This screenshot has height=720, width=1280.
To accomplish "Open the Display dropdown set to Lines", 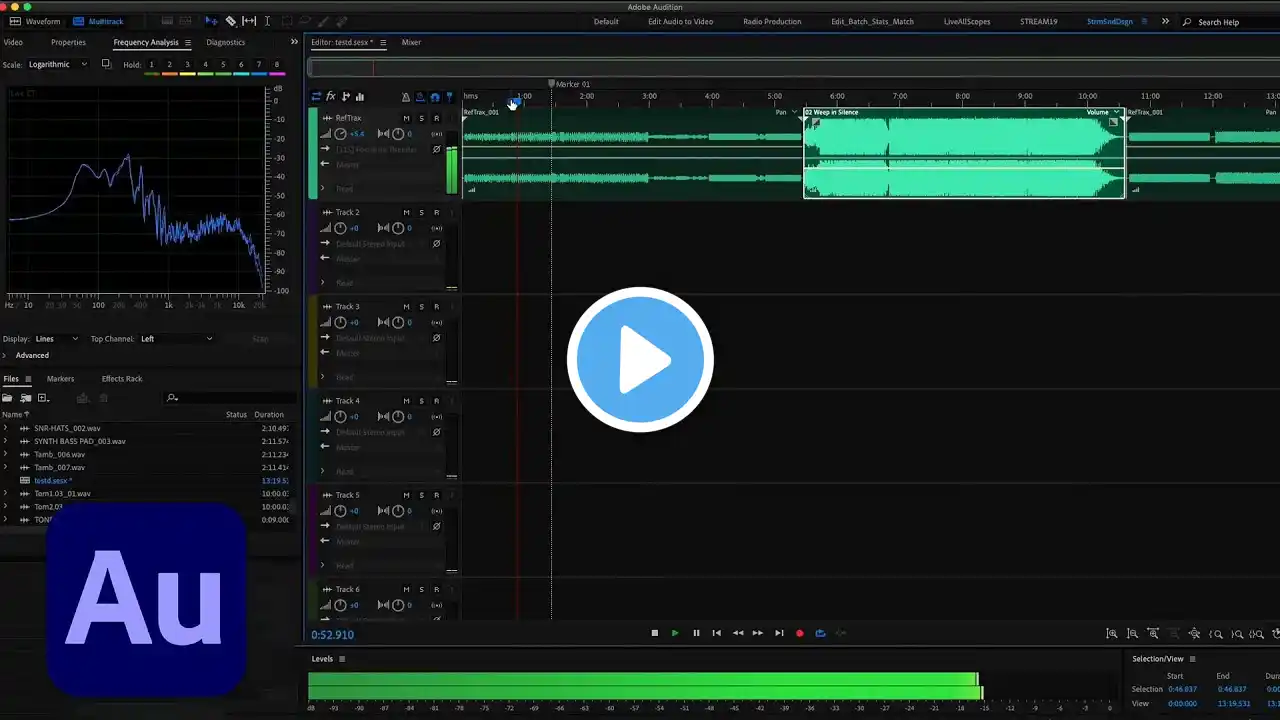I will click(x=57, y=339).
